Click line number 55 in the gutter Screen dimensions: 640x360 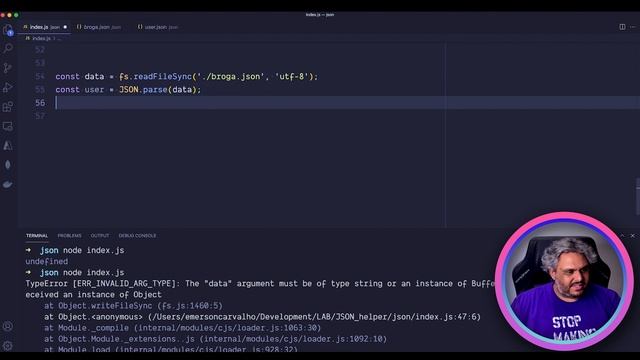[x=40, y=89]
